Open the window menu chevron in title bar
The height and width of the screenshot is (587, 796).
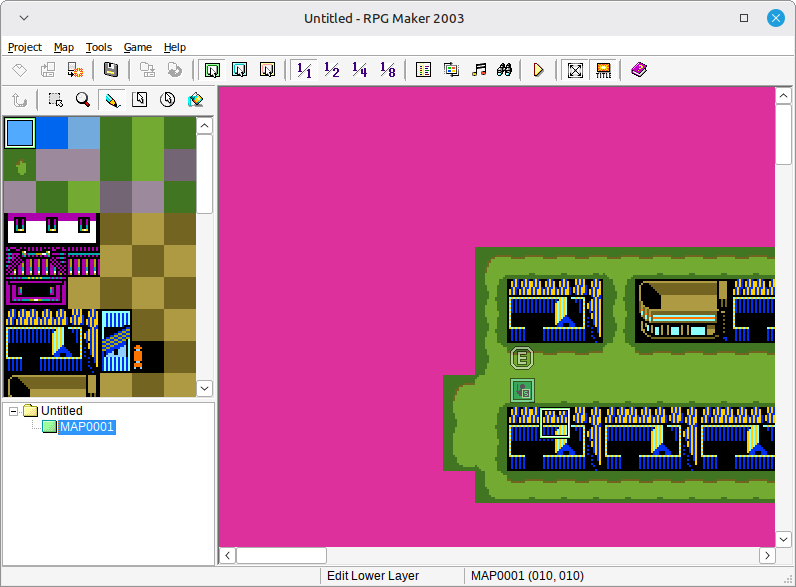click(24, 18)
